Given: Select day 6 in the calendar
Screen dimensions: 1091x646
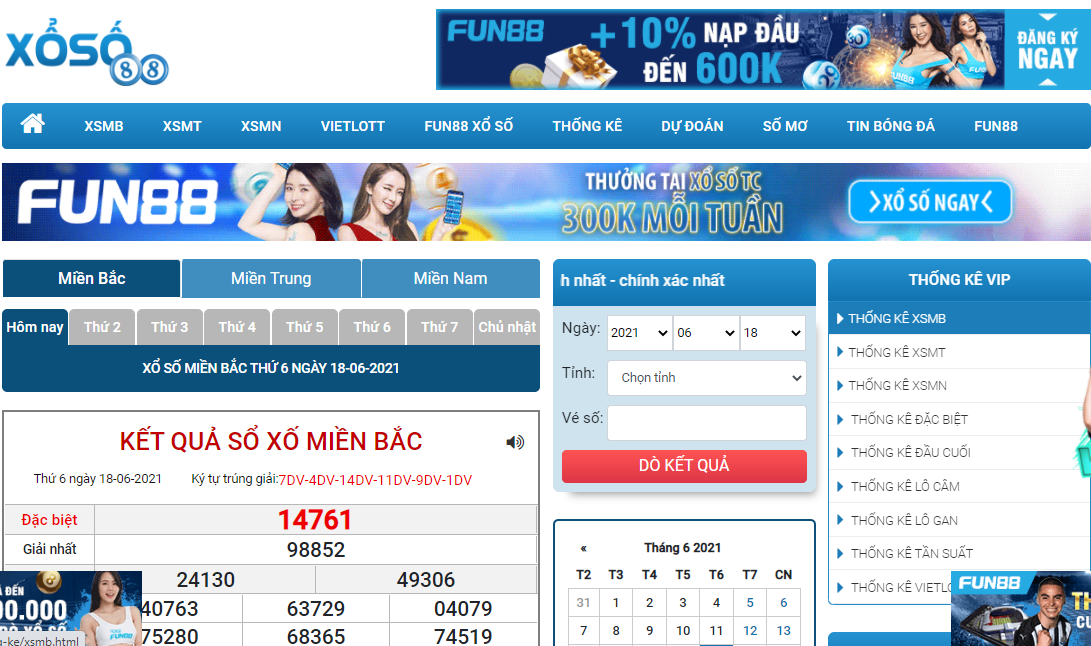Looking at the screenshot, I should (x=783, y=603).
